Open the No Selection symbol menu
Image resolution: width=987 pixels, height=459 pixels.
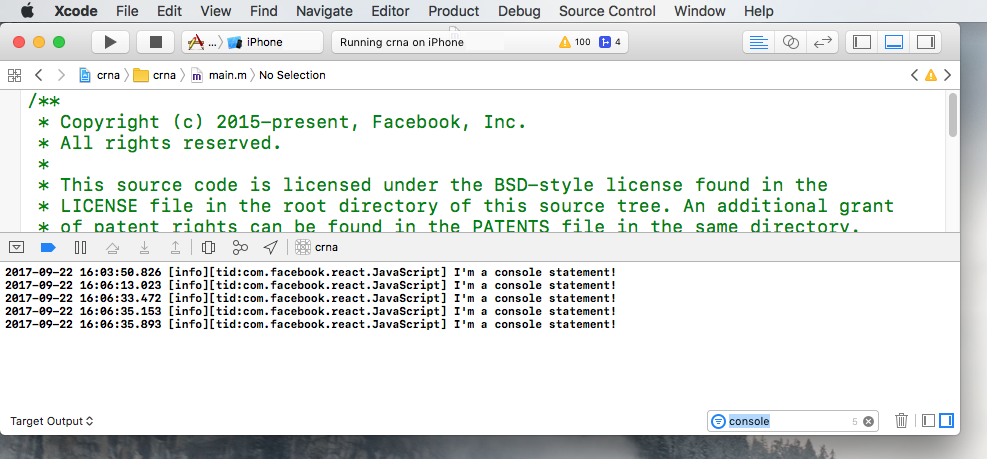(x=292, y=75)
